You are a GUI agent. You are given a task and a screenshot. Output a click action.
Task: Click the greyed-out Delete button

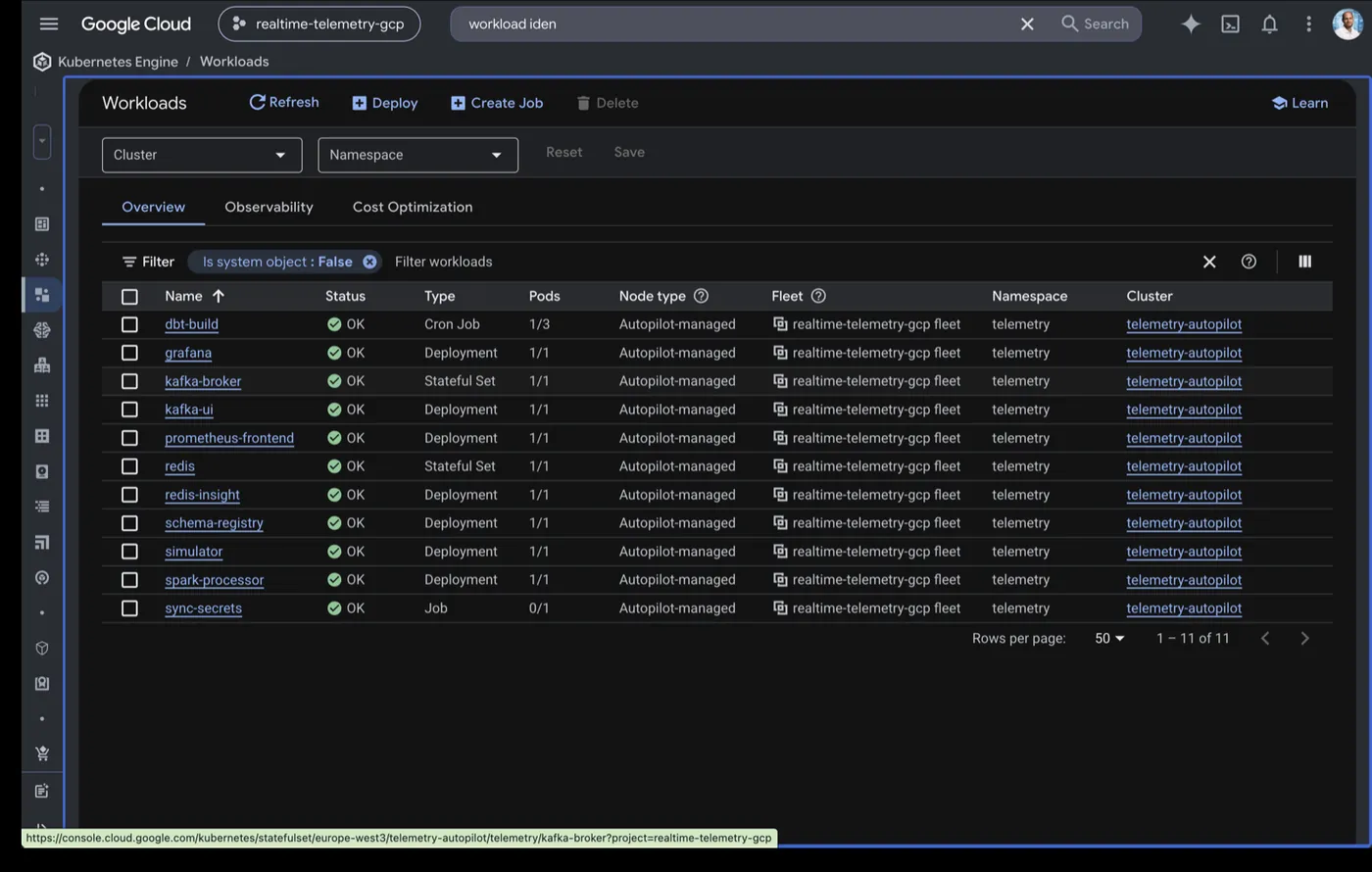608,103
